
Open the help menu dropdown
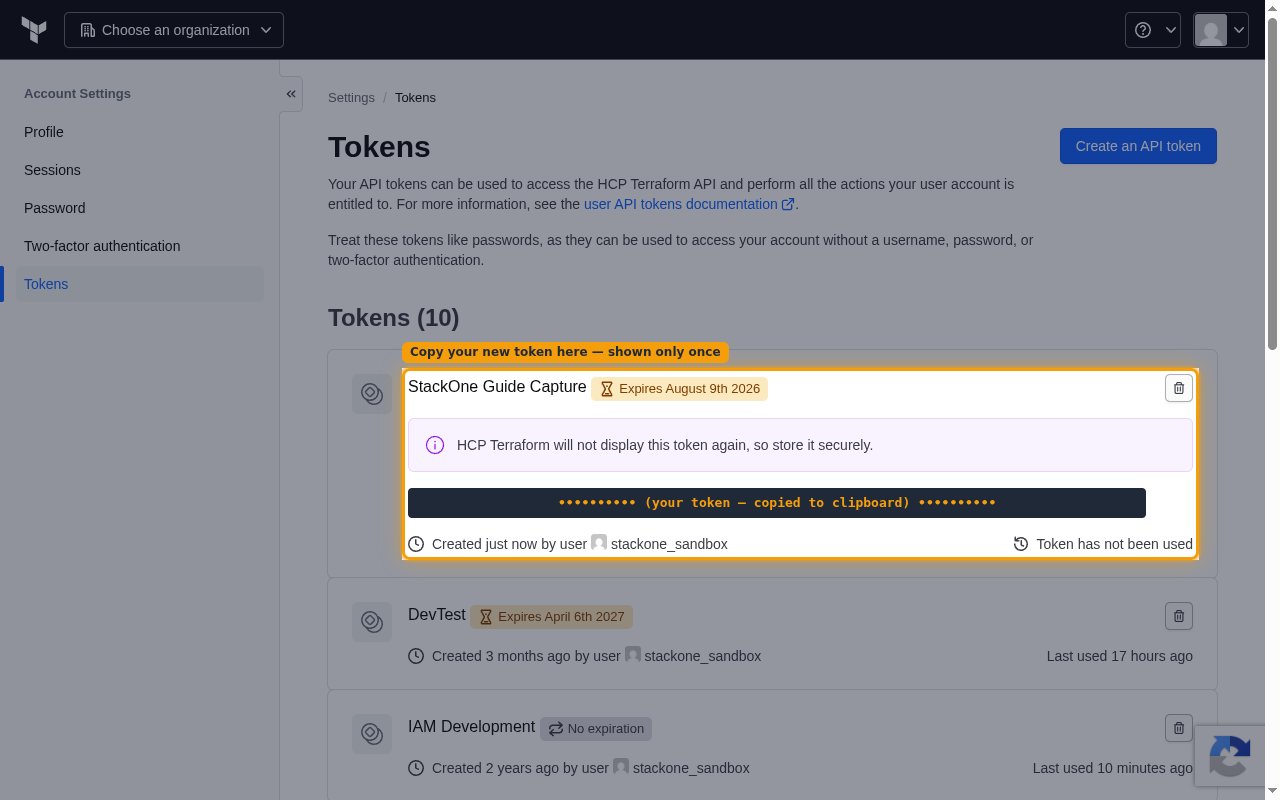click(1153, 30)
